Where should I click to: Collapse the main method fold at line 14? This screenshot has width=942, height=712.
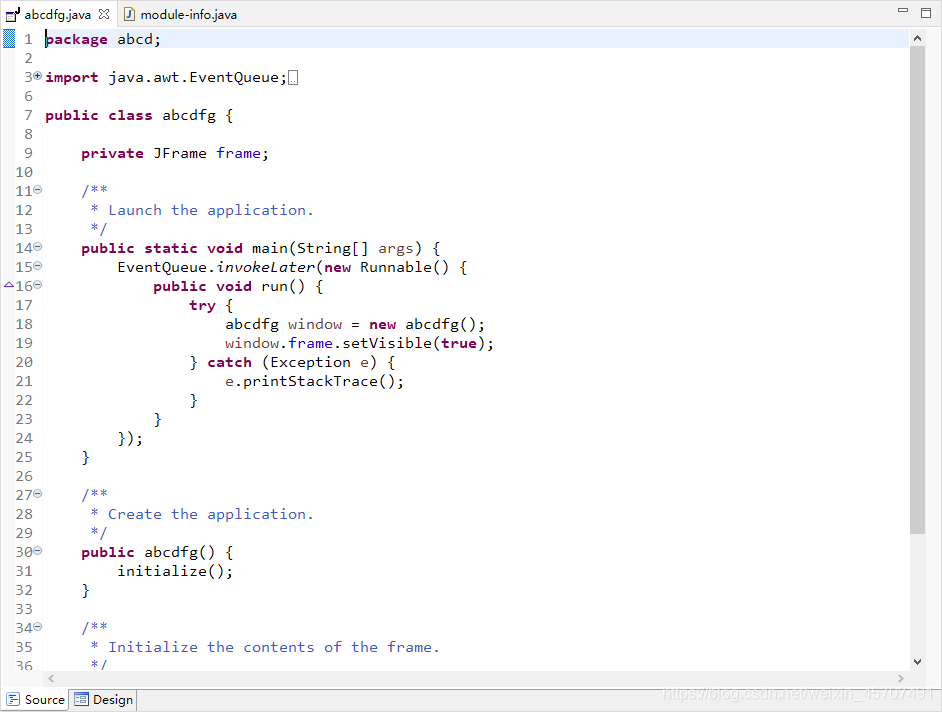coord(37,247)
